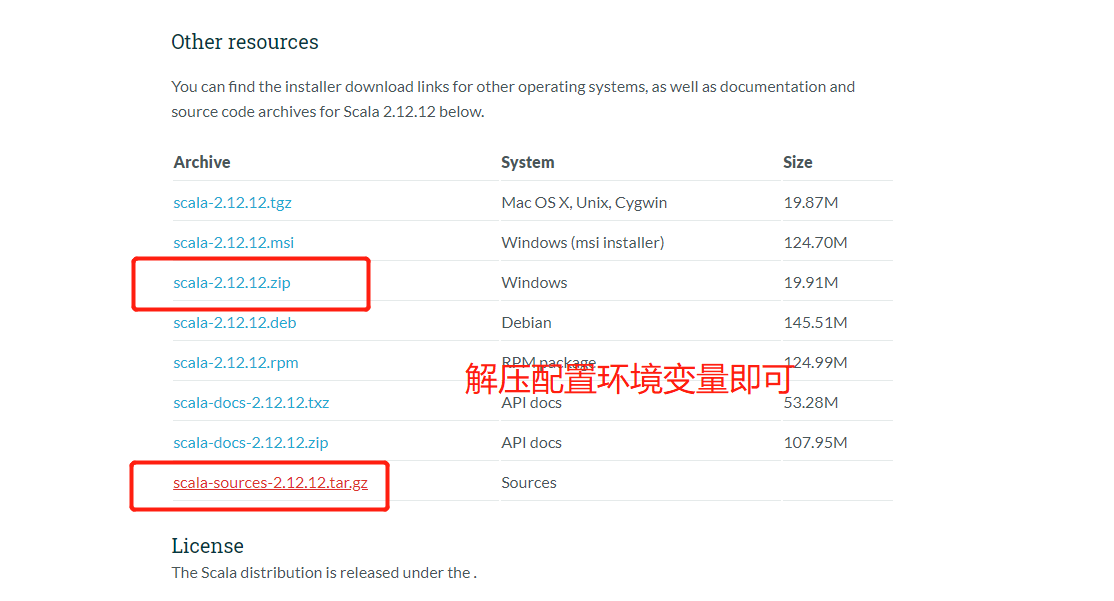This screenshot has width=1114, height=601.
Task: Download the scala-2.12.12.tgz archive
Action: pos(232,203)
